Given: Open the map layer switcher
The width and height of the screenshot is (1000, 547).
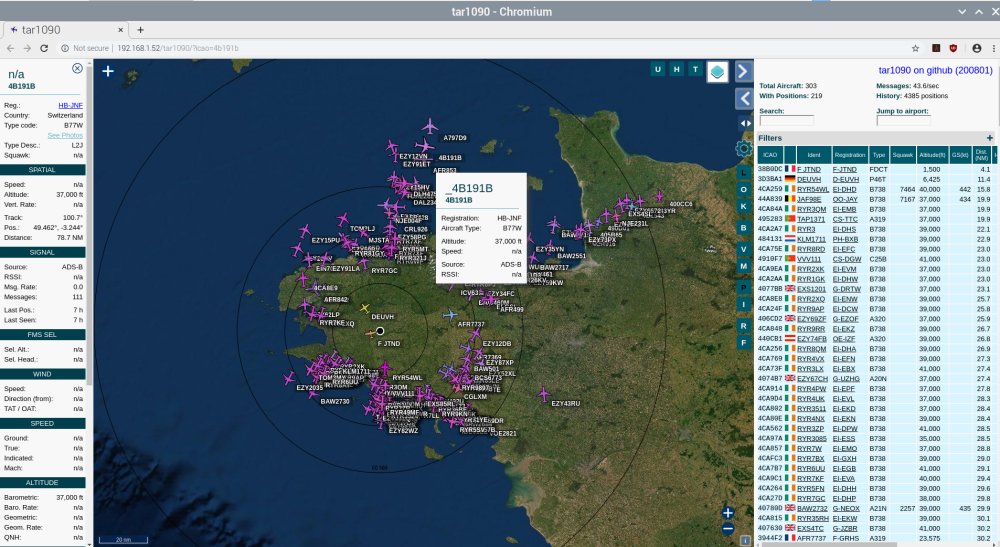Looking at the screenshot, I should point(717,72).
